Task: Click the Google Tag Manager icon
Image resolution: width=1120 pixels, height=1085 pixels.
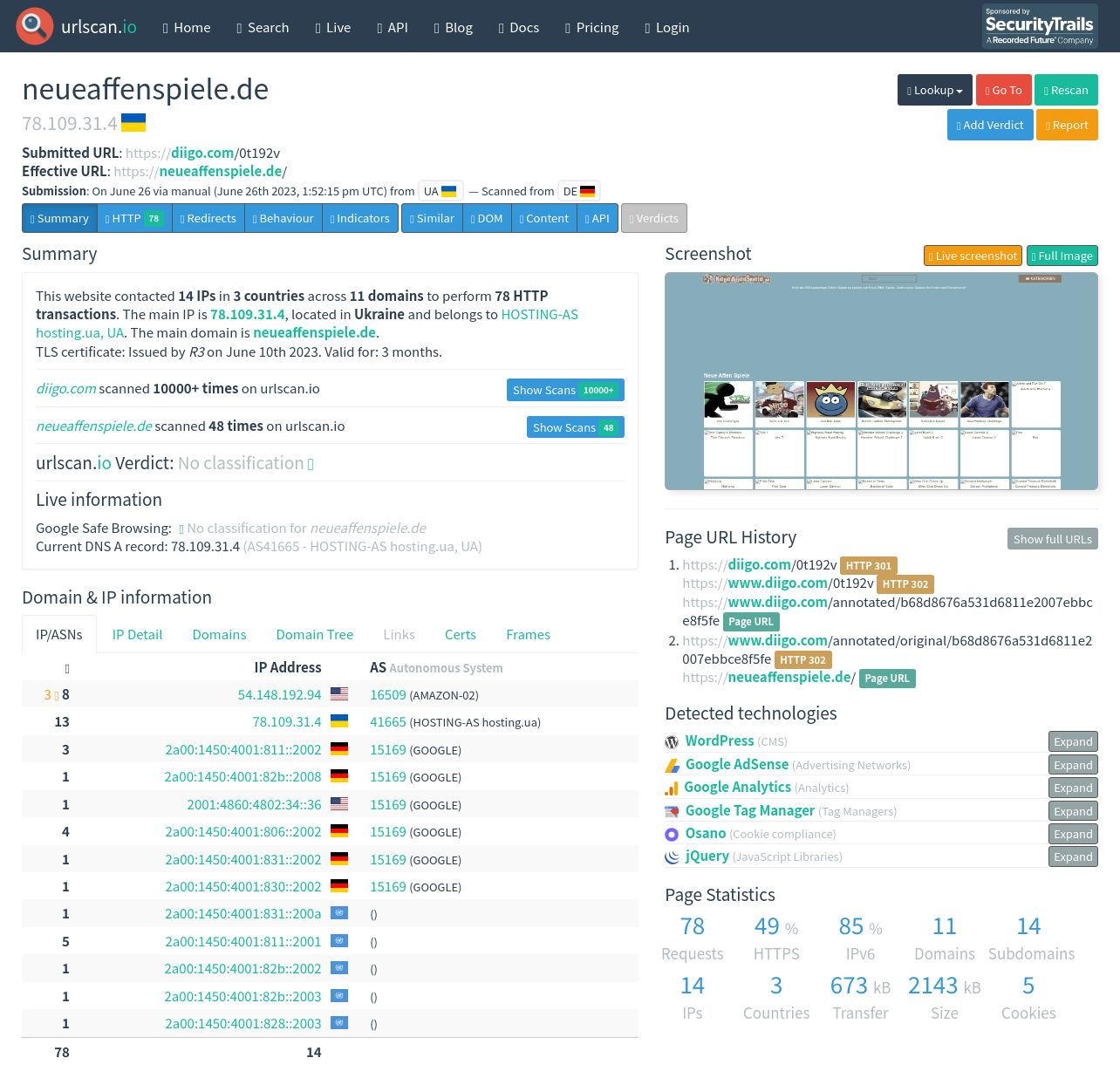Action: click(672, 812)
